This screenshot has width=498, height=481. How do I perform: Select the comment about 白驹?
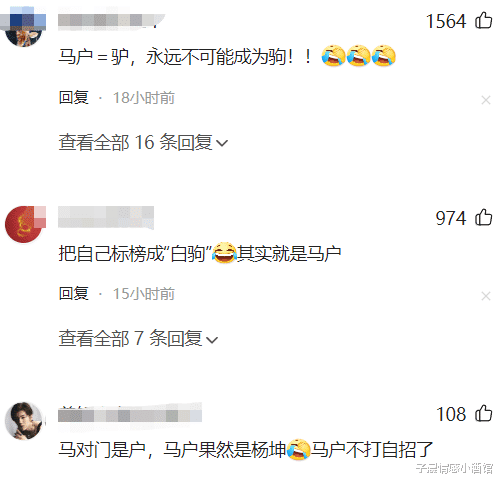(x=200, y=253)
